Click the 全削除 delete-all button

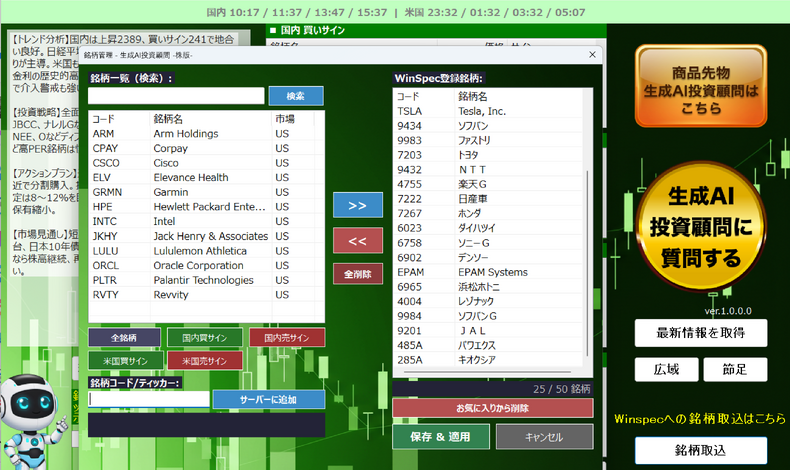click(x=358, y=274)
